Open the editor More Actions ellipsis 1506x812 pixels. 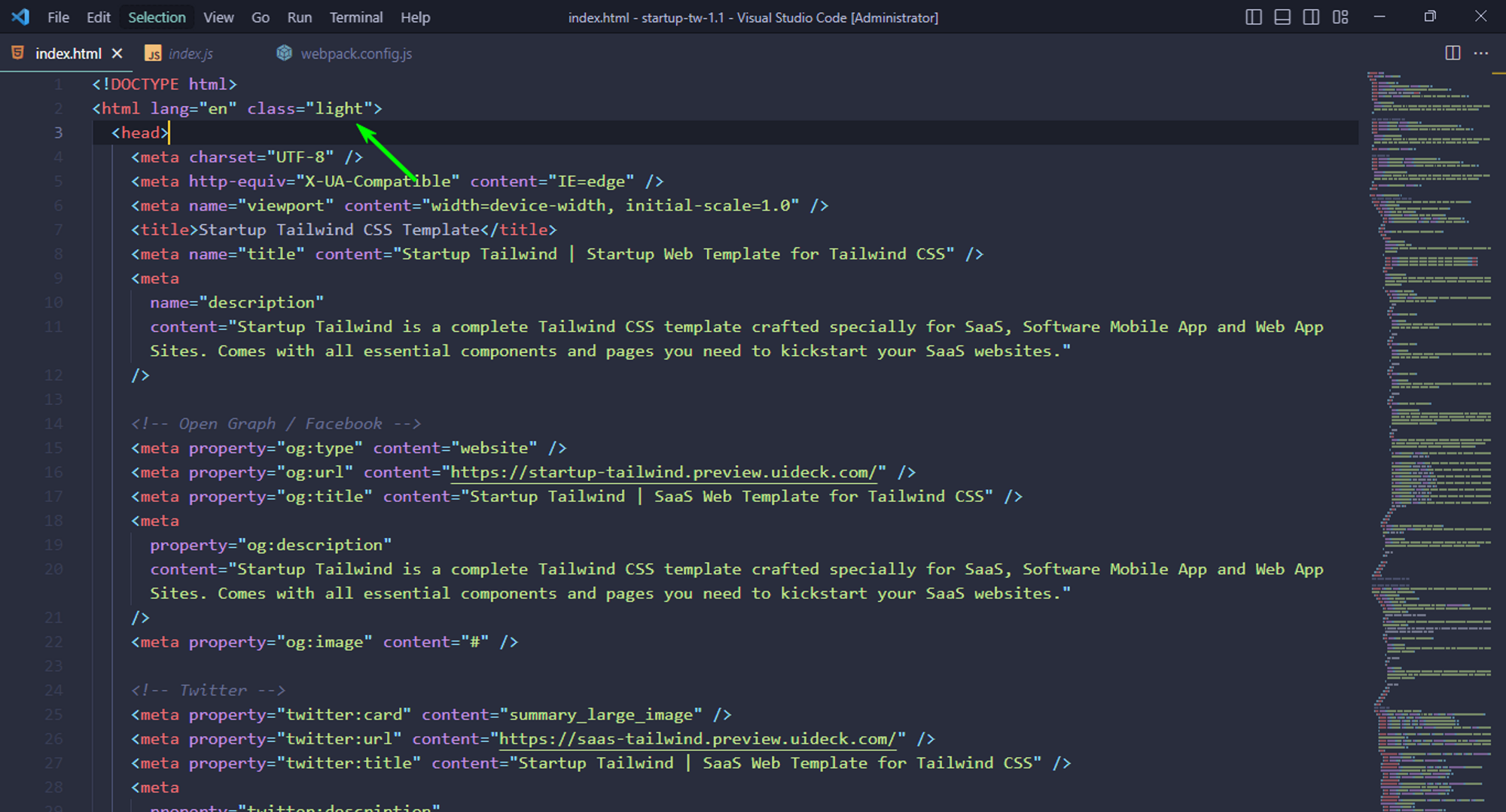click(1481, 53)
